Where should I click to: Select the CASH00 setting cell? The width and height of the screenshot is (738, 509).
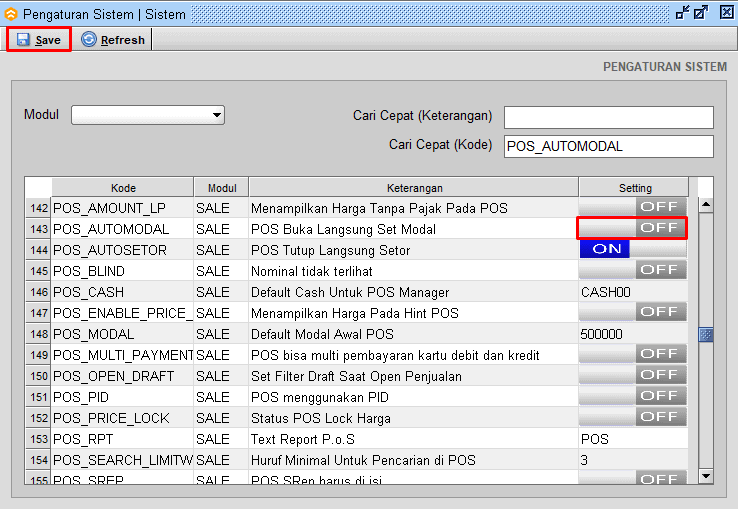point(633,292)
